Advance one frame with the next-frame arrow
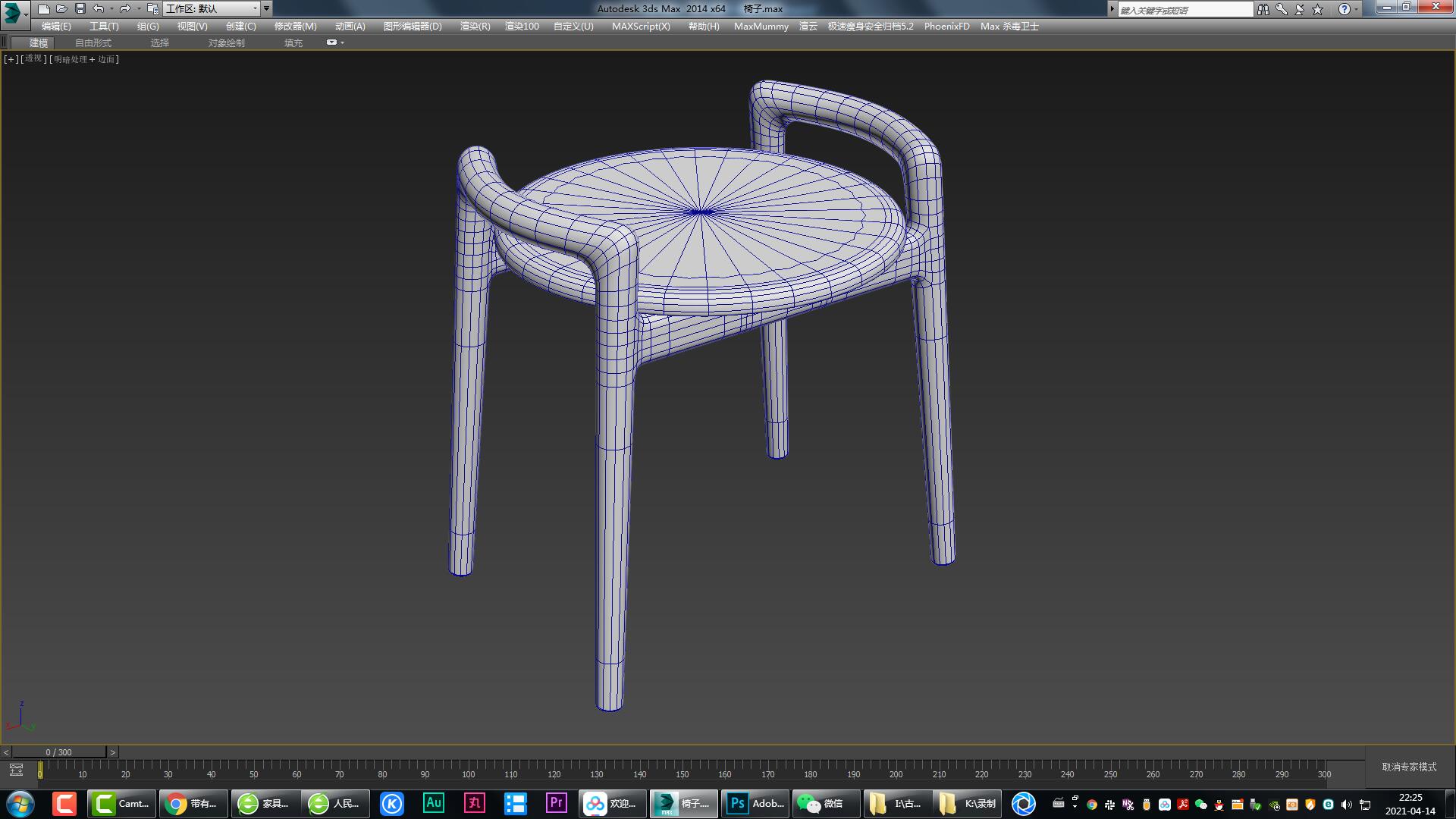 point(112,752)
